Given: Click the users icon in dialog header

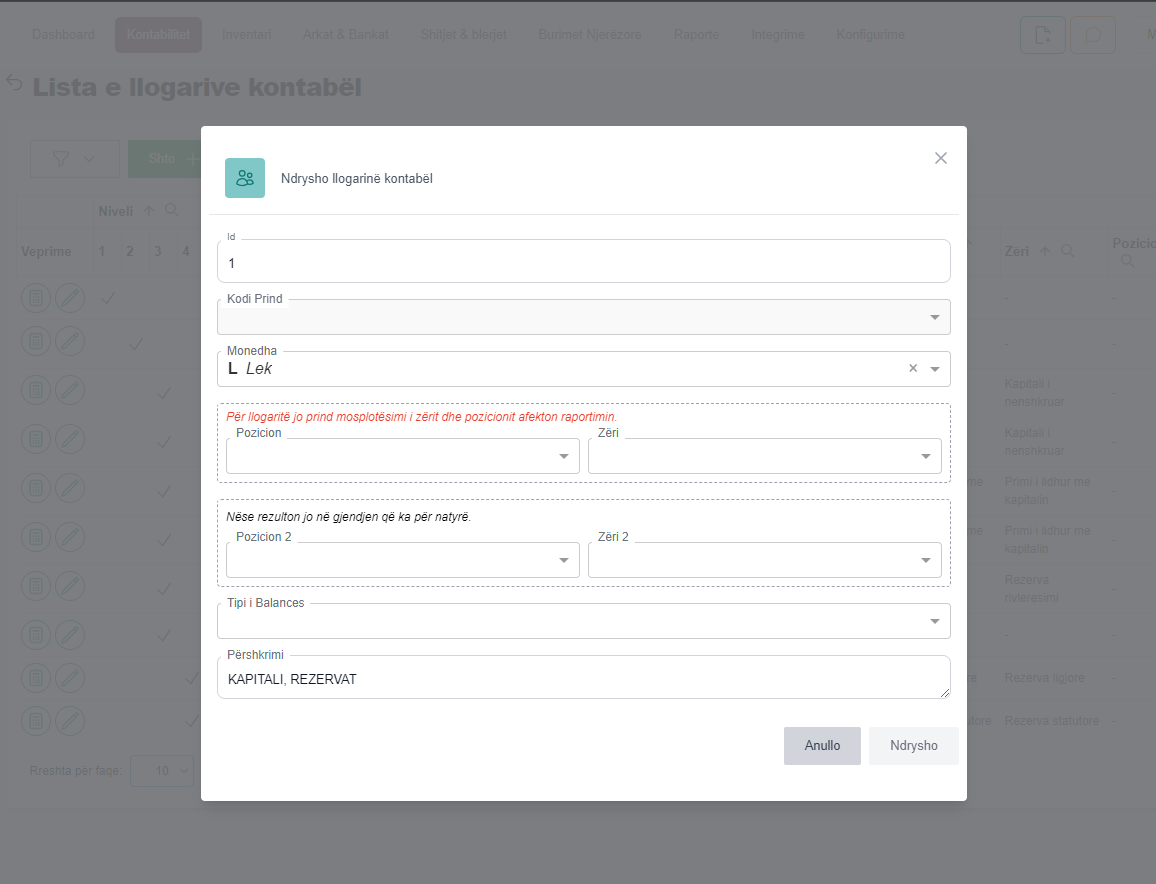Looking at the screenshot, I should [x=245, y=178].
